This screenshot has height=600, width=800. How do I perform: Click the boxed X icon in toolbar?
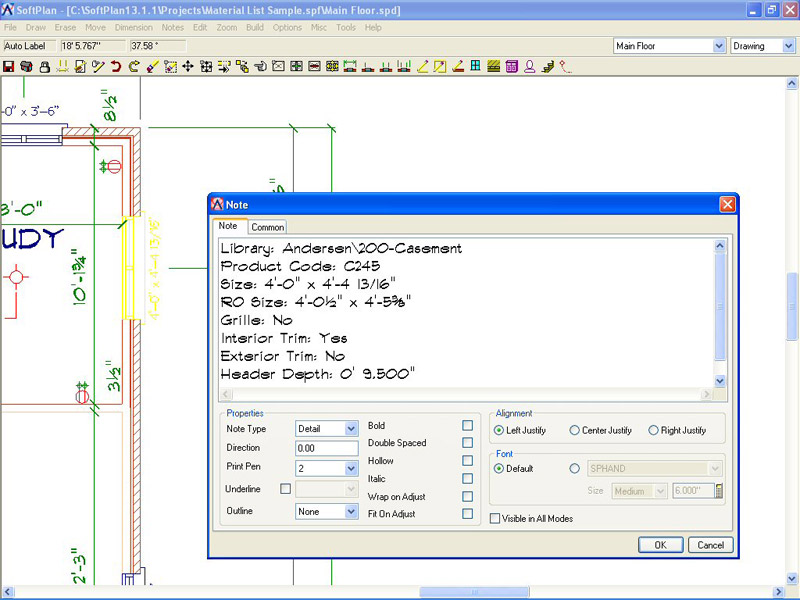(x=278, y=66)
